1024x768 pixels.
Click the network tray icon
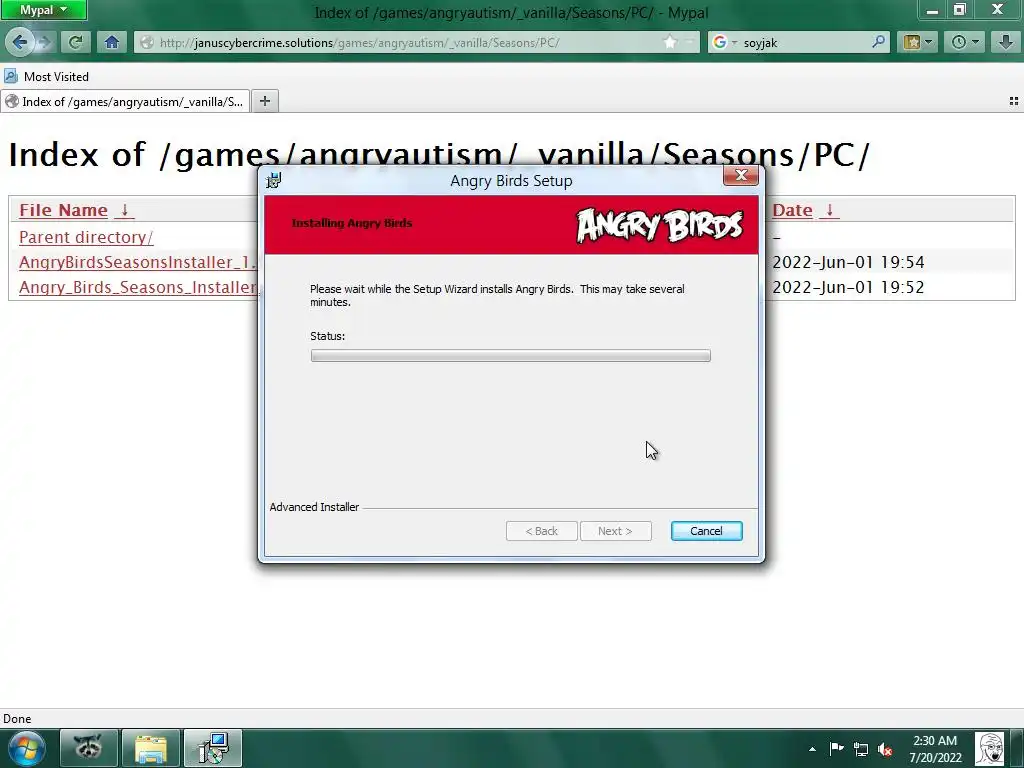(861, 749)
